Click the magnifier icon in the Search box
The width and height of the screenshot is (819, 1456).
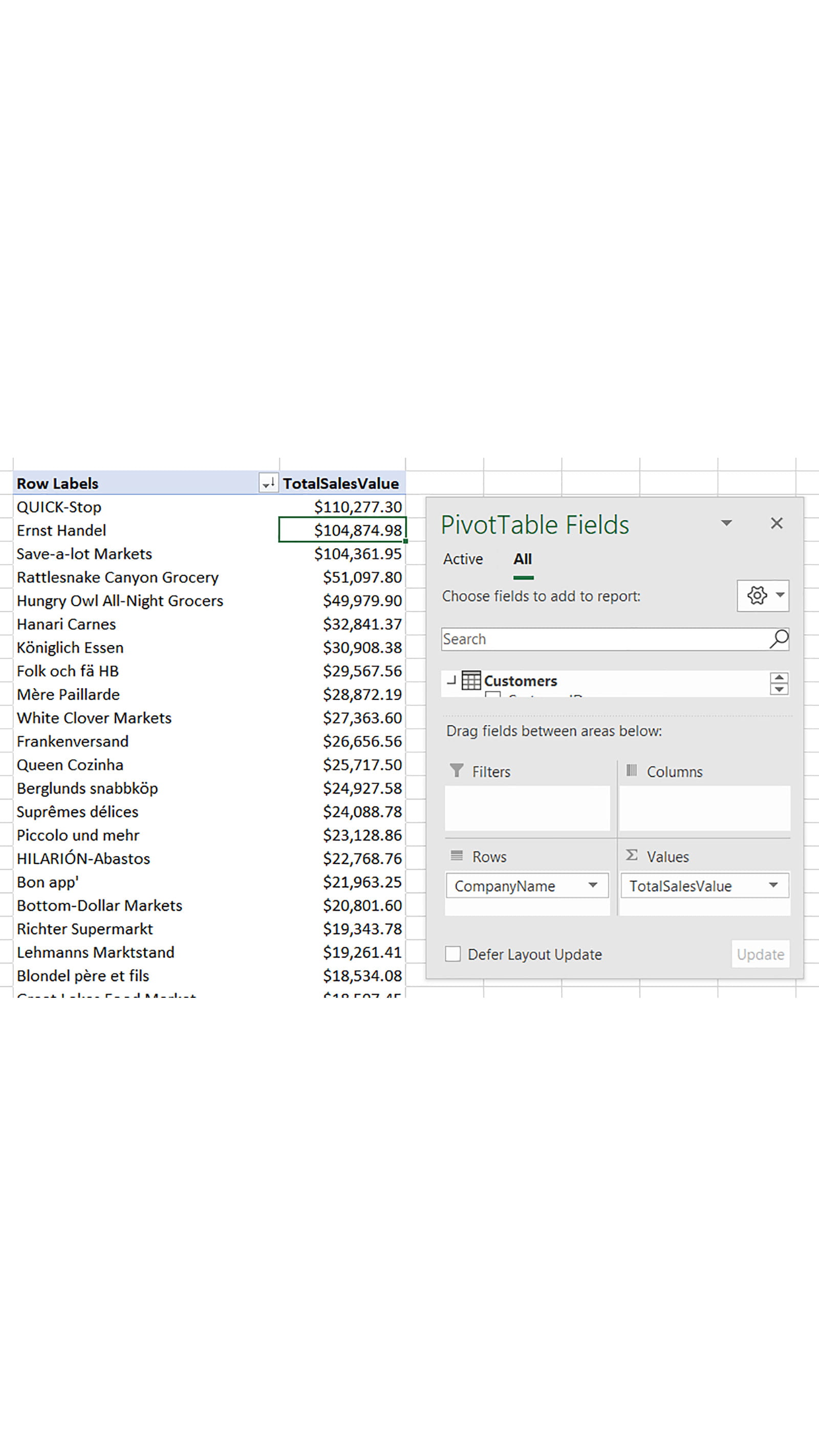click(x=778, y=639)
